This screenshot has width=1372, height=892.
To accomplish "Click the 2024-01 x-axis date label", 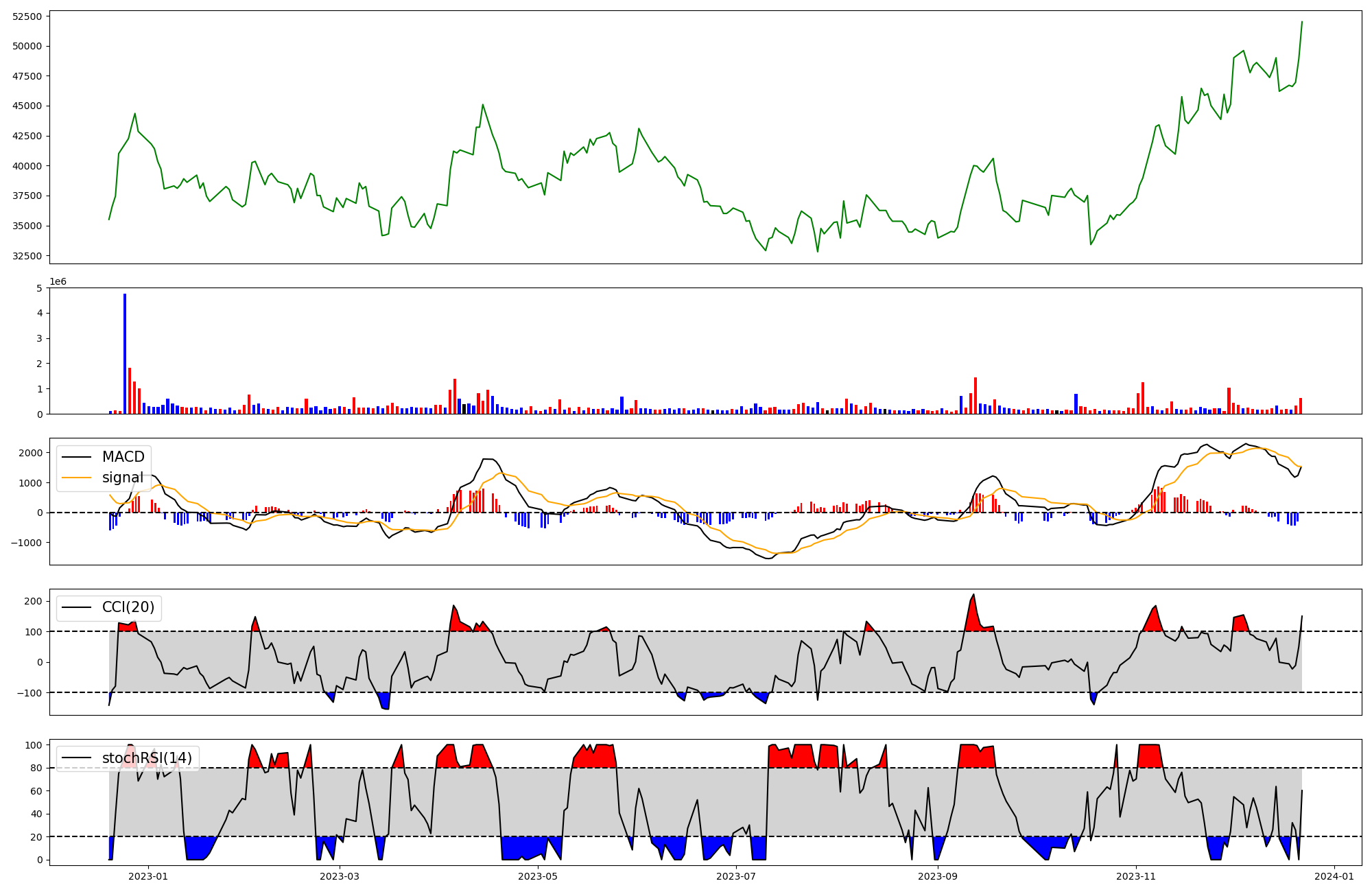I will [1334, 876].
